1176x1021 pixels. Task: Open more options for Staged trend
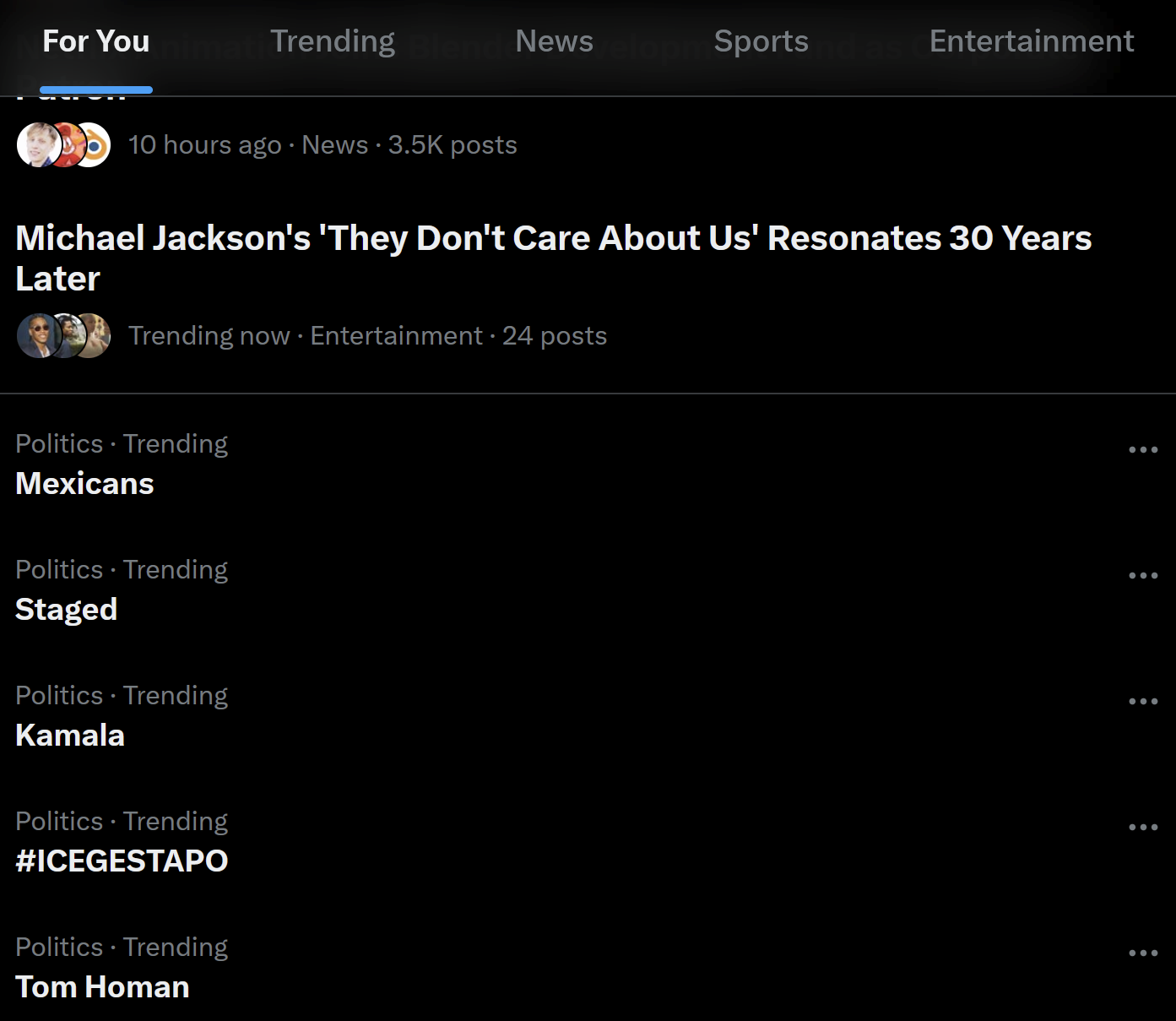click(1143, 575)
